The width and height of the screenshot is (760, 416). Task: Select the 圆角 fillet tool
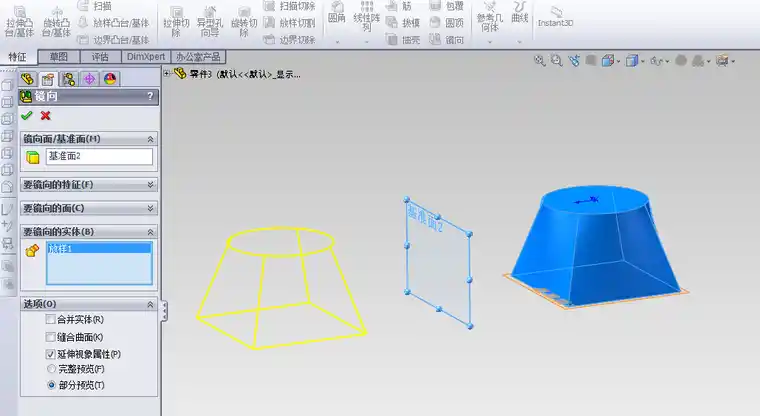pos(336,13)
